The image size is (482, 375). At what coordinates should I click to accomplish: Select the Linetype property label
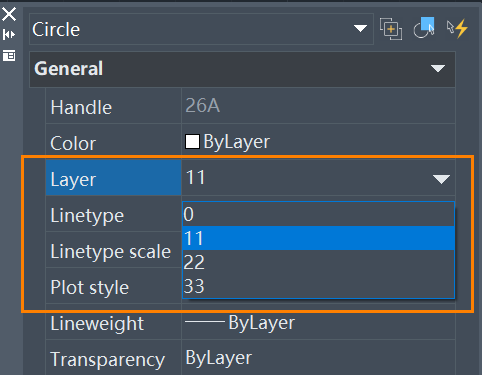(87, 216)
